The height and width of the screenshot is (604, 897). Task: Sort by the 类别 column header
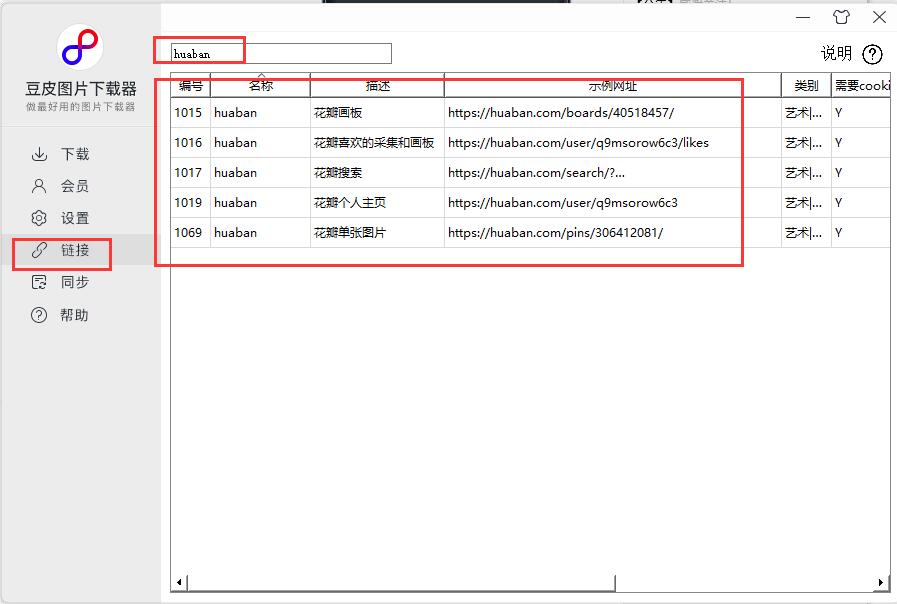pos(806,85)
